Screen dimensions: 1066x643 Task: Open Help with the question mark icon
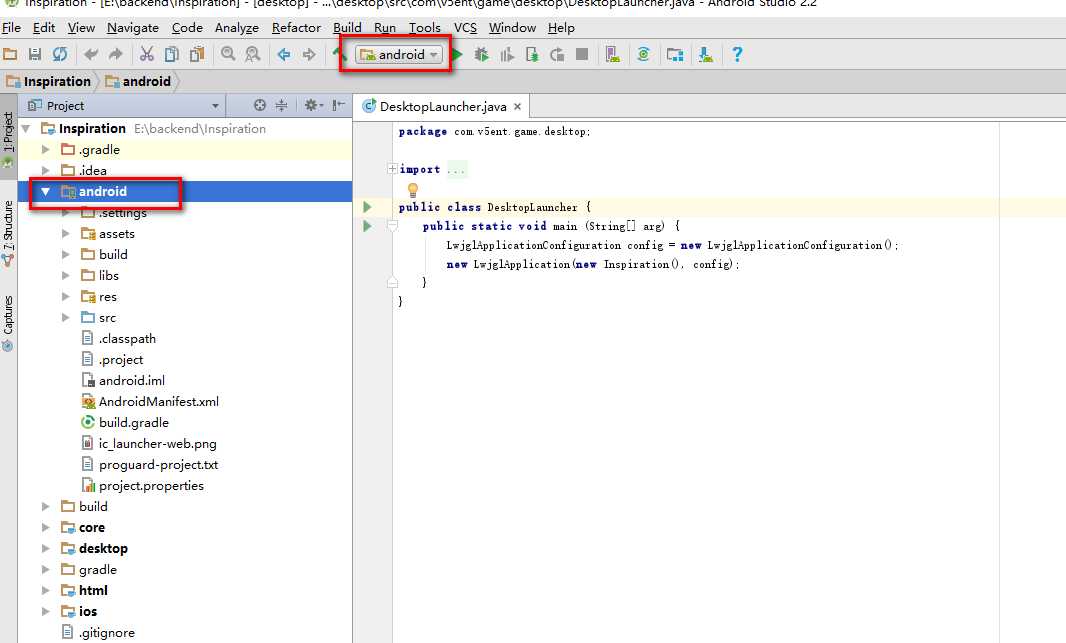point(737,55)
